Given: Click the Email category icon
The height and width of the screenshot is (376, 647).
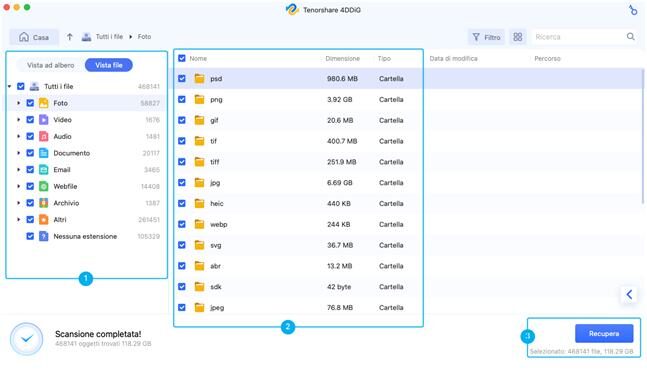Looking at the screenshot, I should (x=44, y=170).
